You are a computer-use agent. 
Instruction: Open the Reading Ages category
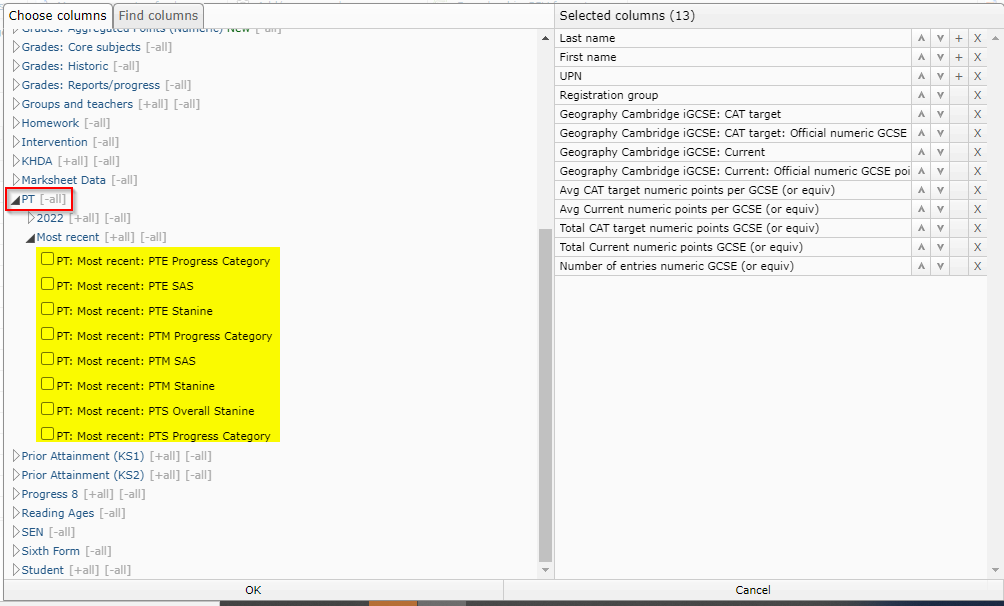point(58,513)
